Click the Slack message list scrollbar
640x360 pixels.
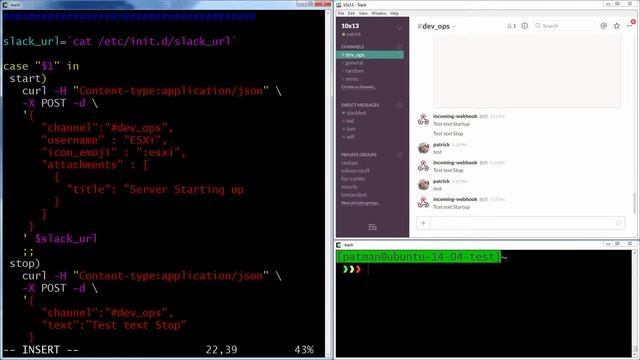click(x=635, y=202)
